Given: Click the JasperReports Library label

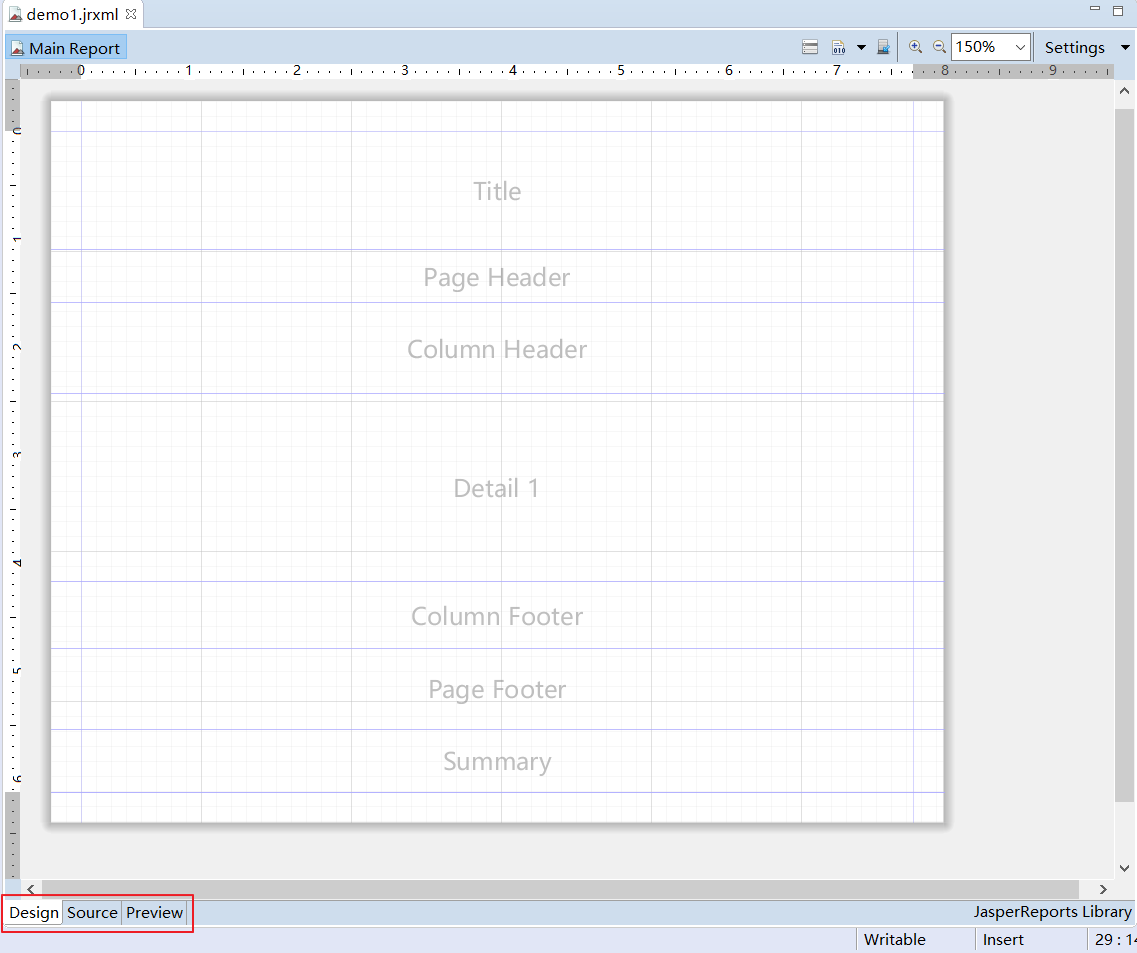Looking at the screenshot, I should coord(1052,912).
